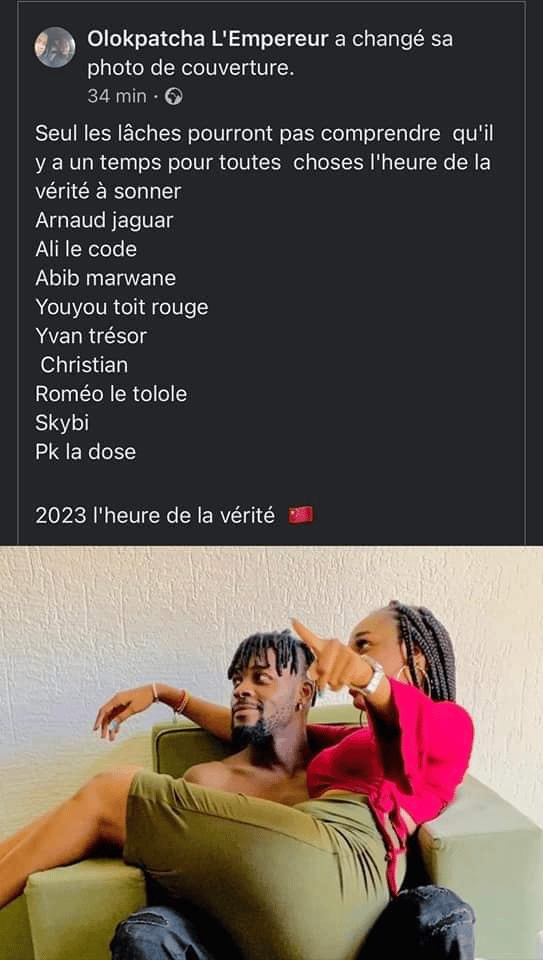Select the "Ali le code" line
Image resolution: width=543 pixels, height=960 pixels.
pyautogui.click(x=86, y=249)
